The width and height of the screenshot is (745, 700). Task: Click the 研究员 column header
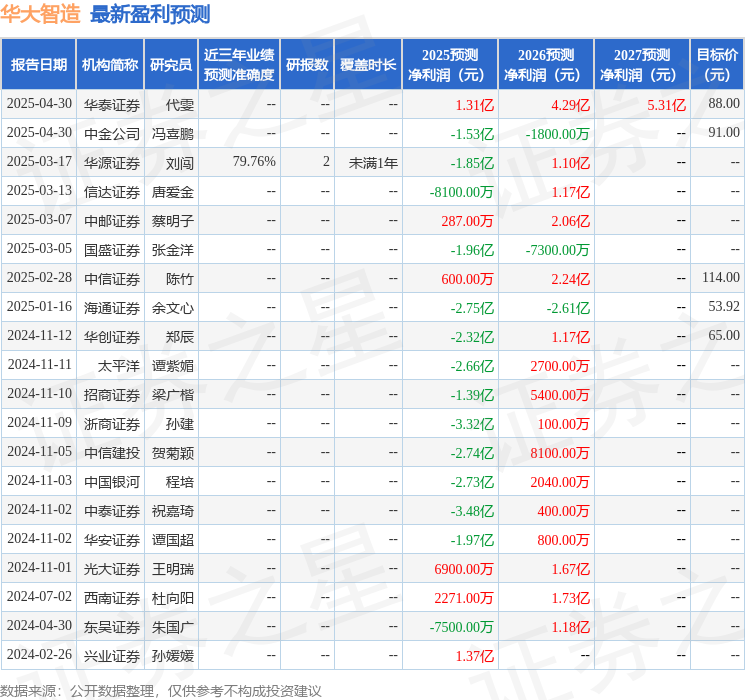coord(171,65)
